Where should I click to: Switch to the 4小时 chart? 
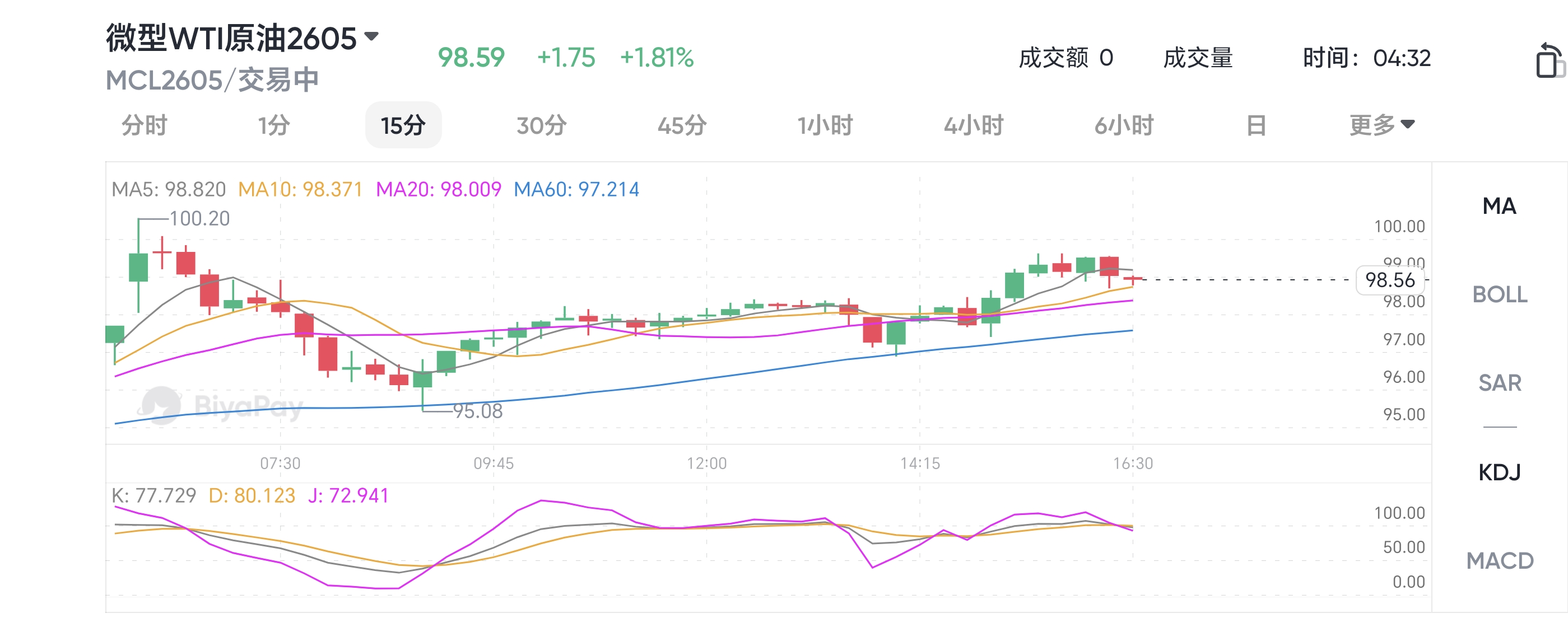pyautogui.click(x=973, y=125)
